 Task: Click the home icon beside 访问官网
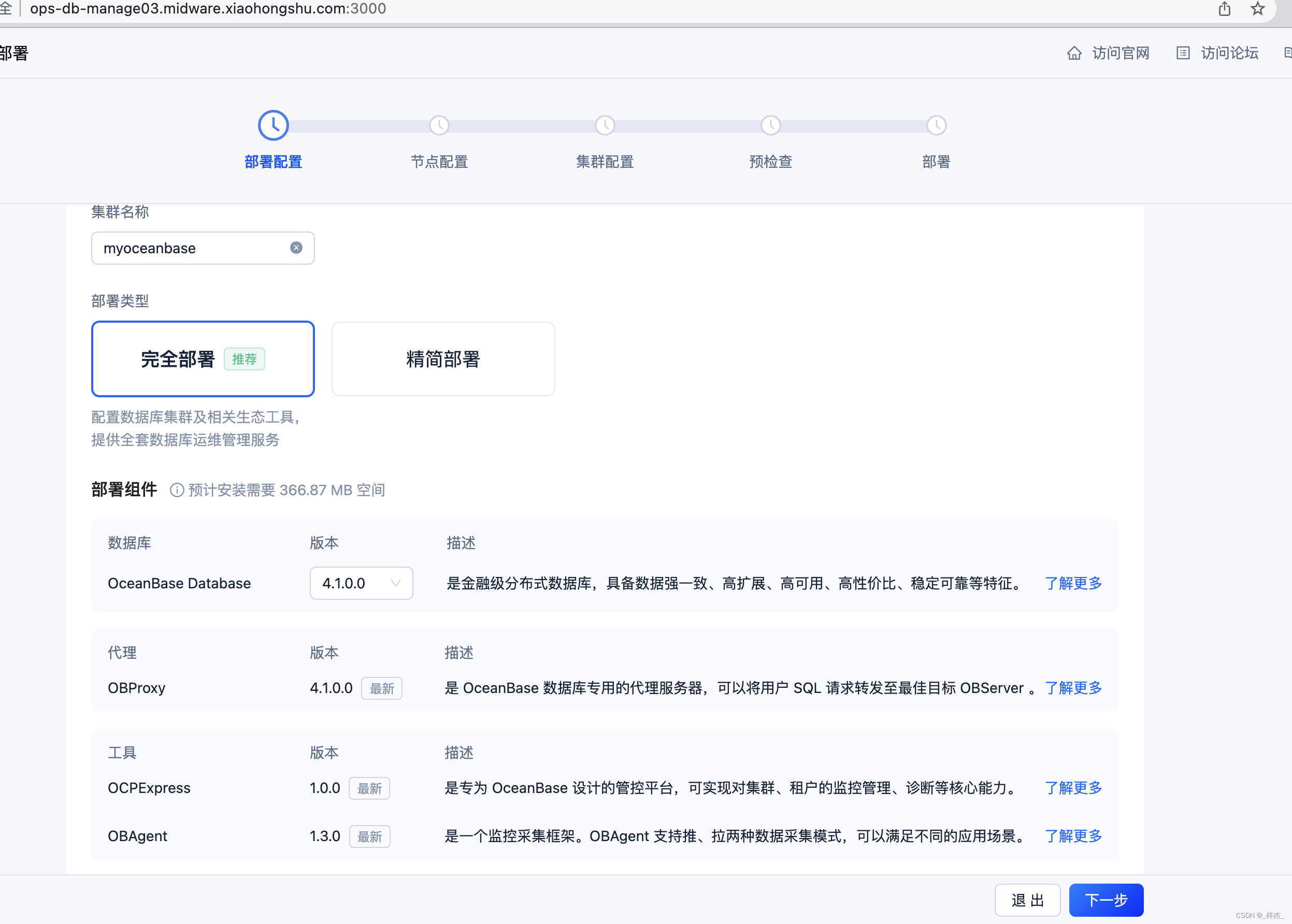tap(1074, 53)
